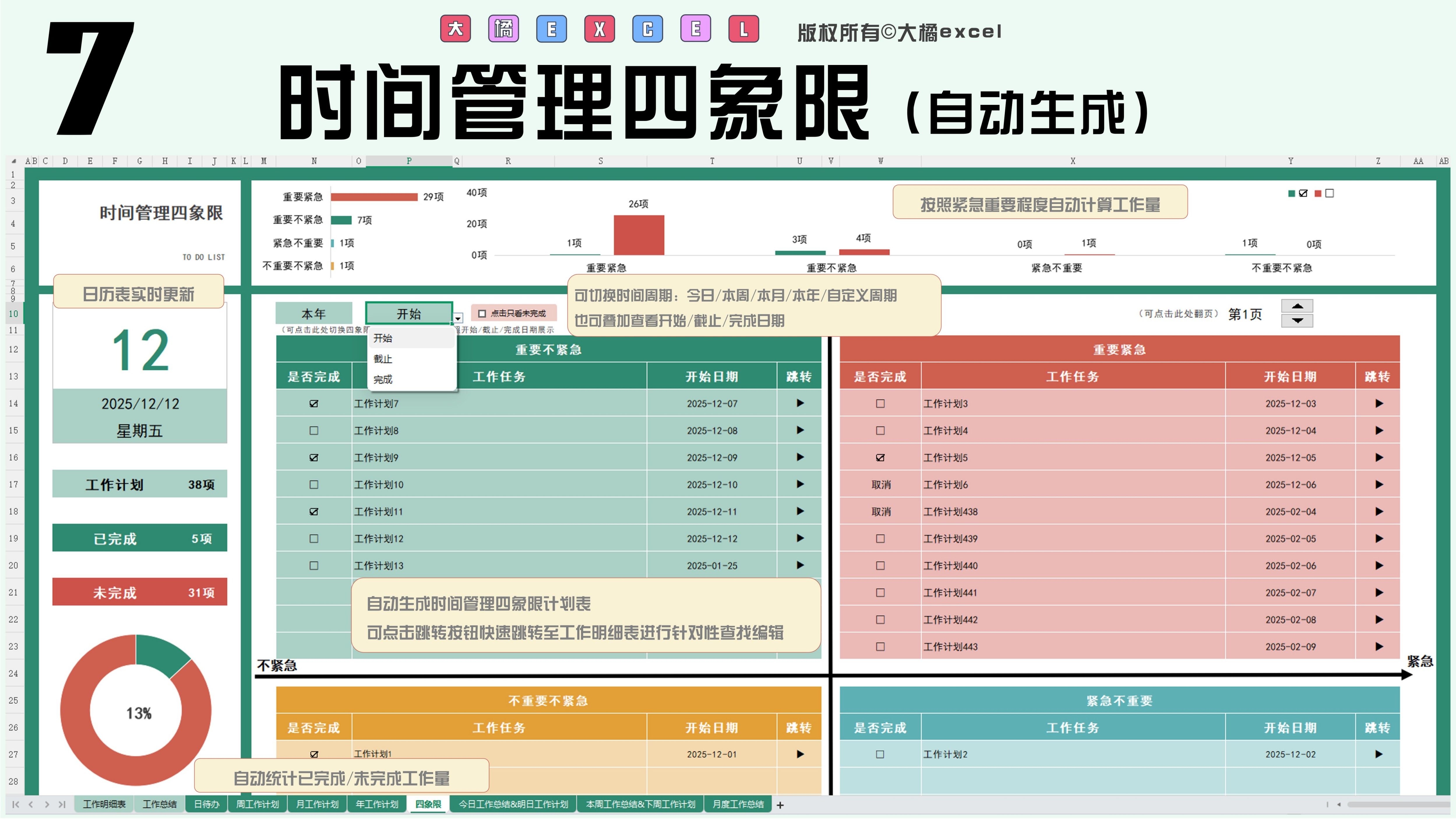Click page up spinner arrow

(1297, 306)
